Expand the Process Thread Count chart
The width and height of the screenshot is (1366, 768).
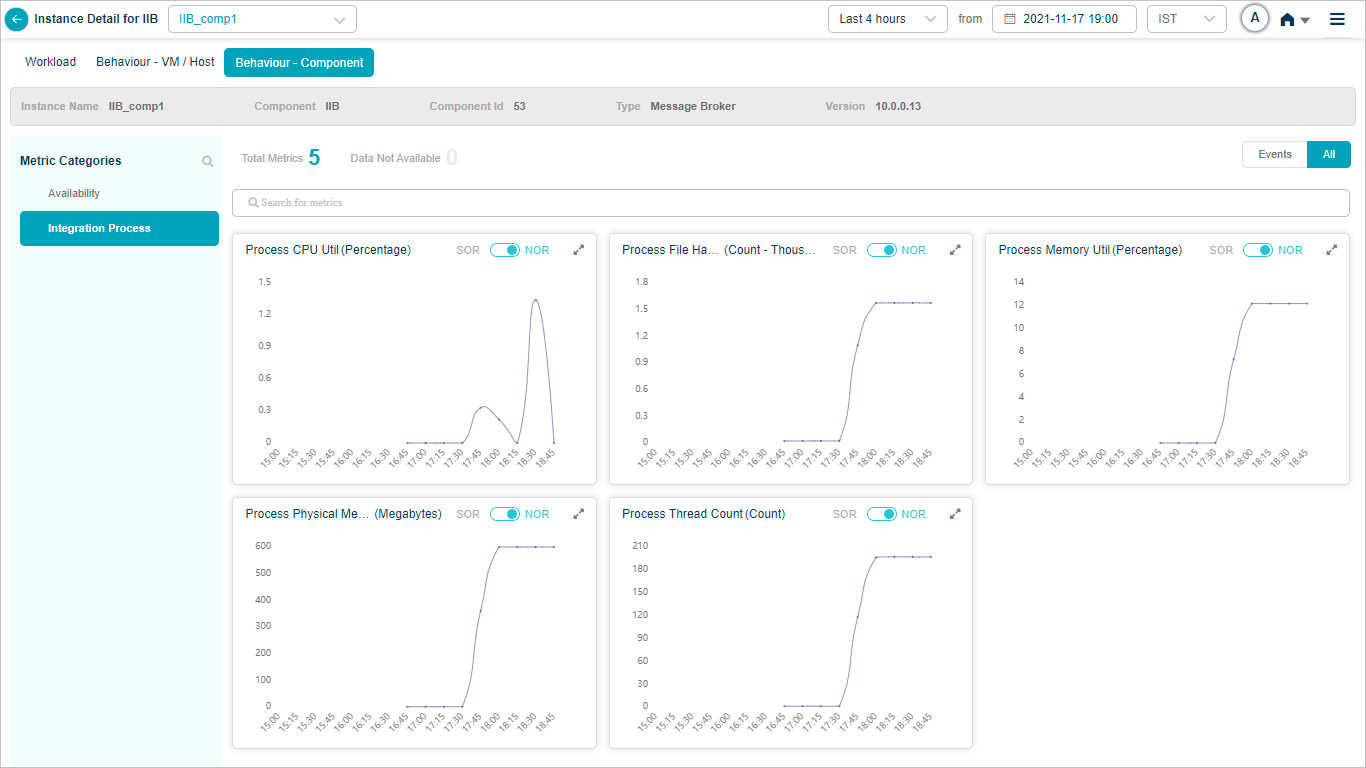pos(955,514)
